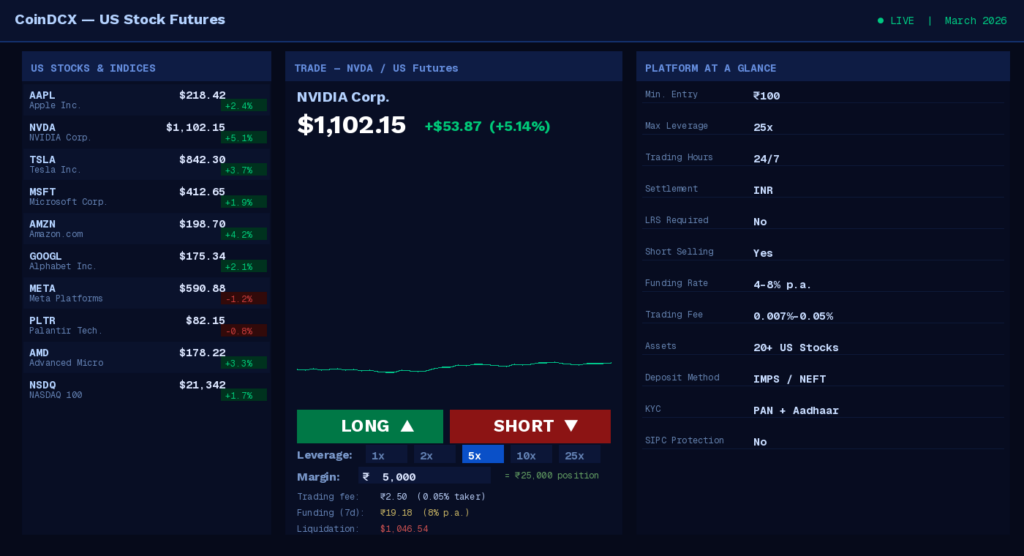This screenshot has width=1024, height=556.
Task: Select AAPL Apple Inc. in stock list
Action: 146,100
